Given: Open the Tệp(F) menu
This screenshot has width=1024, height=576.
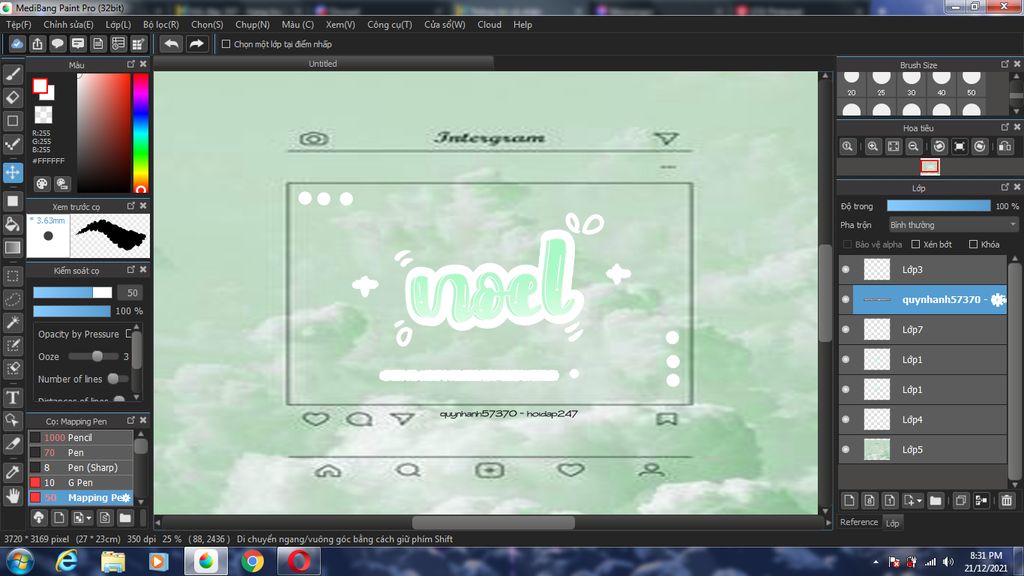Looking at the screenshot, I should (x=18, y=24).
